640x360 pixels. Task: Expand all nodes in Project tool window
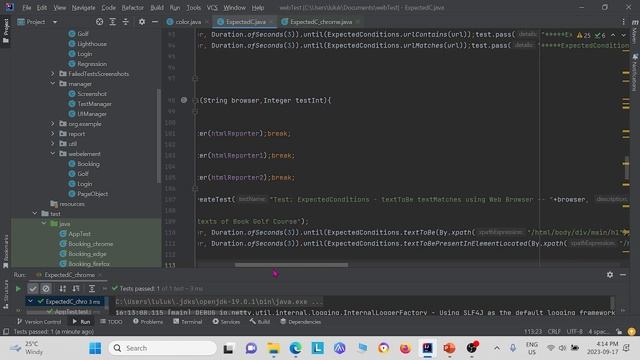(x=113, y=22)
